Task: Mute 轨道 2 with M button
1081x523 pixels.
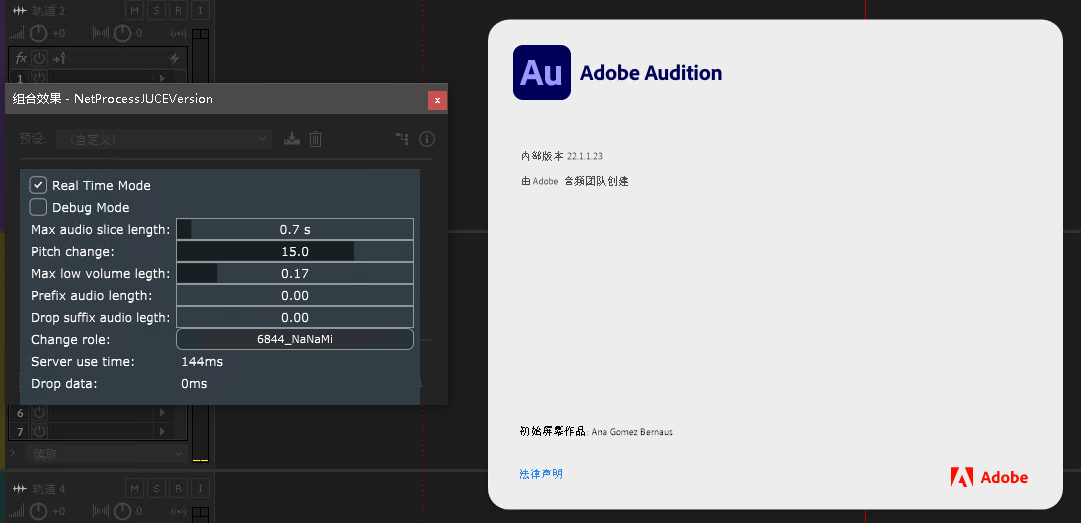Action: point(134,10)
